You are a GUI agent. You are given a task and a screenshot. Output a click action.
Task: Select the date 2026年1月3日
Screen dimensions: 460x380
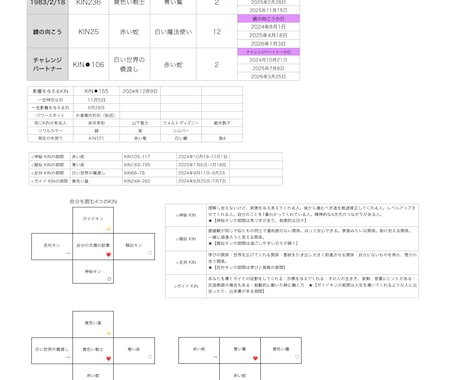(x=268, y=44)
